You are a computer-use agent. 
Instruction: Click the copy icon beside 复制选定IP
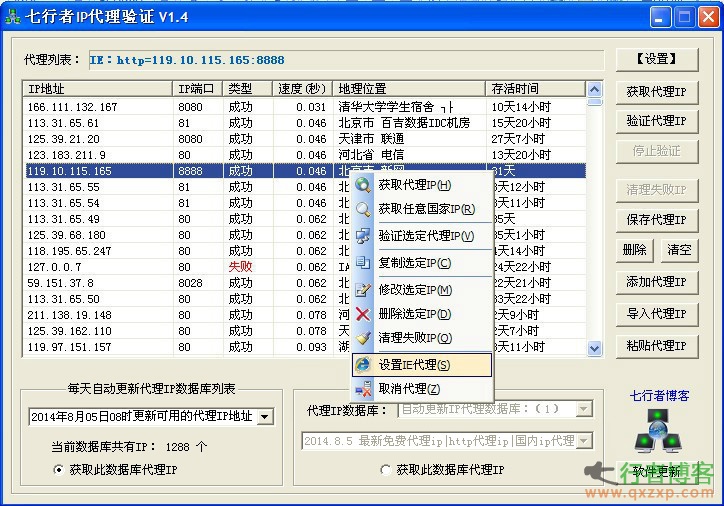pos(363,263)
